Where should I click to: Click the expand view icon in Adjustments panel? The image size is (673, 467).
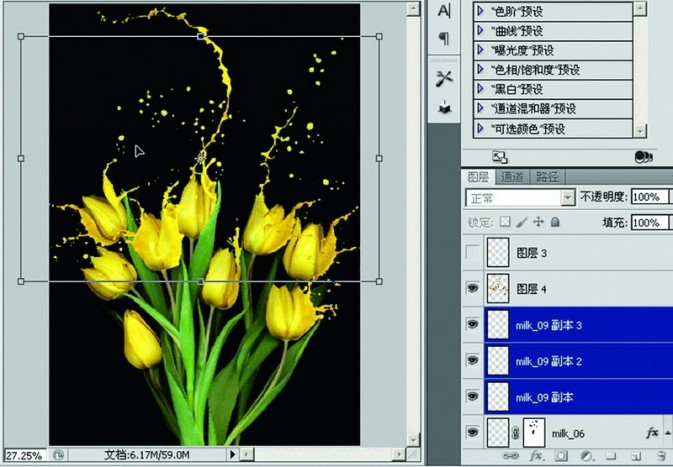coord(500,157)
